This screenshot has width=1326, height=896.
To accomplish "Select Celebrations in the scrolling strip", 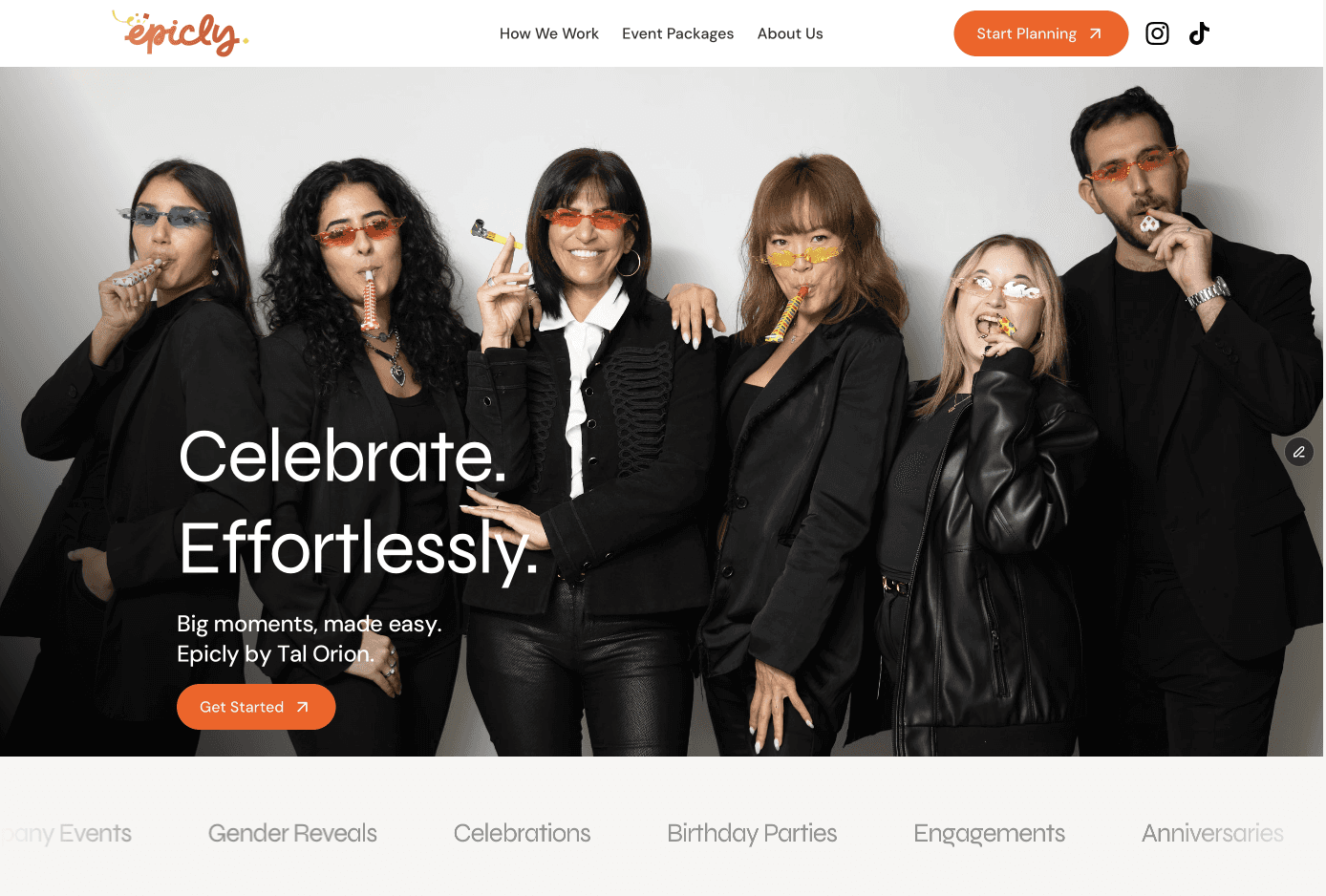I will (x=522, y=833).
